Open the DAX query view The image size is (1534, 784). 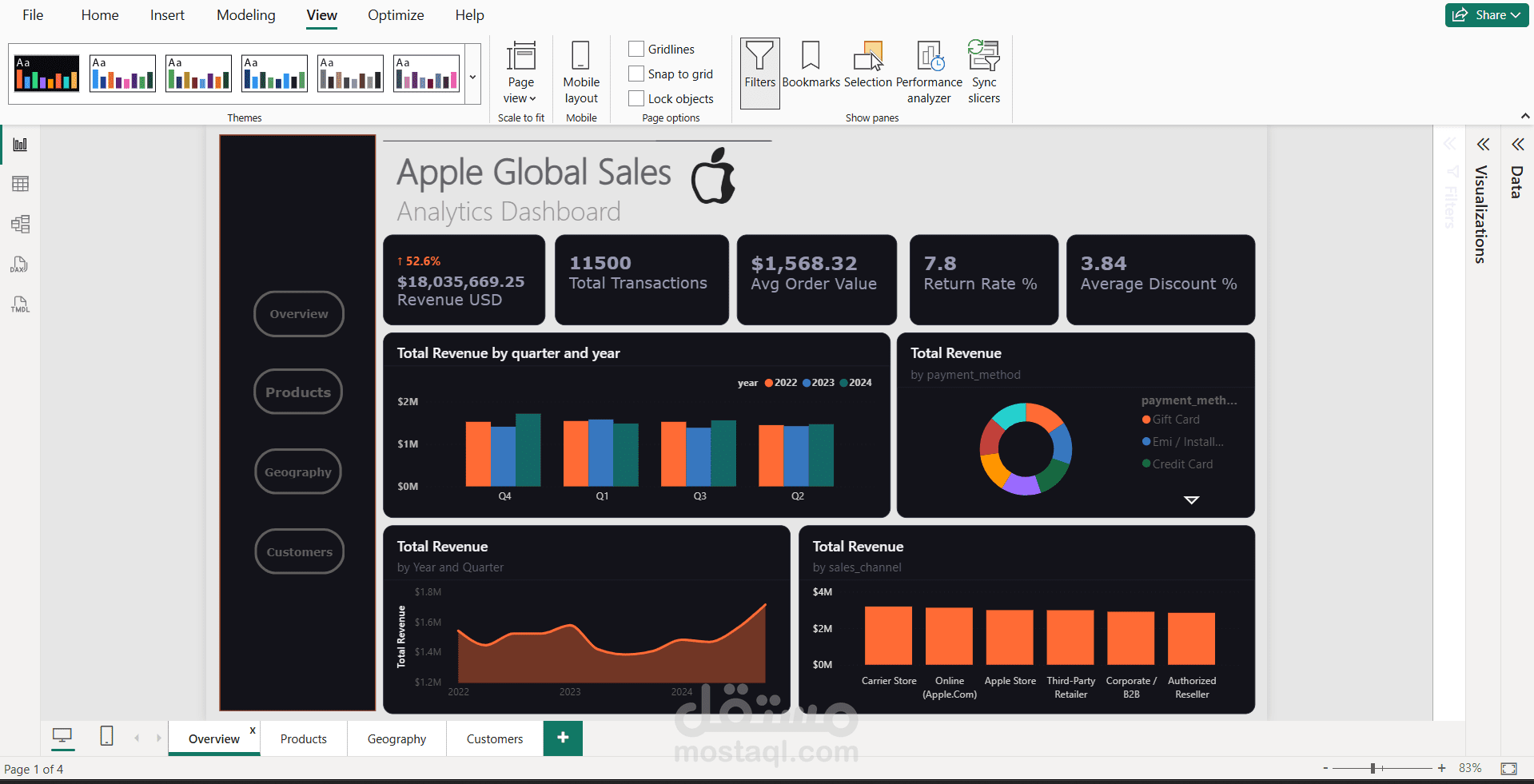coord(20,265)
